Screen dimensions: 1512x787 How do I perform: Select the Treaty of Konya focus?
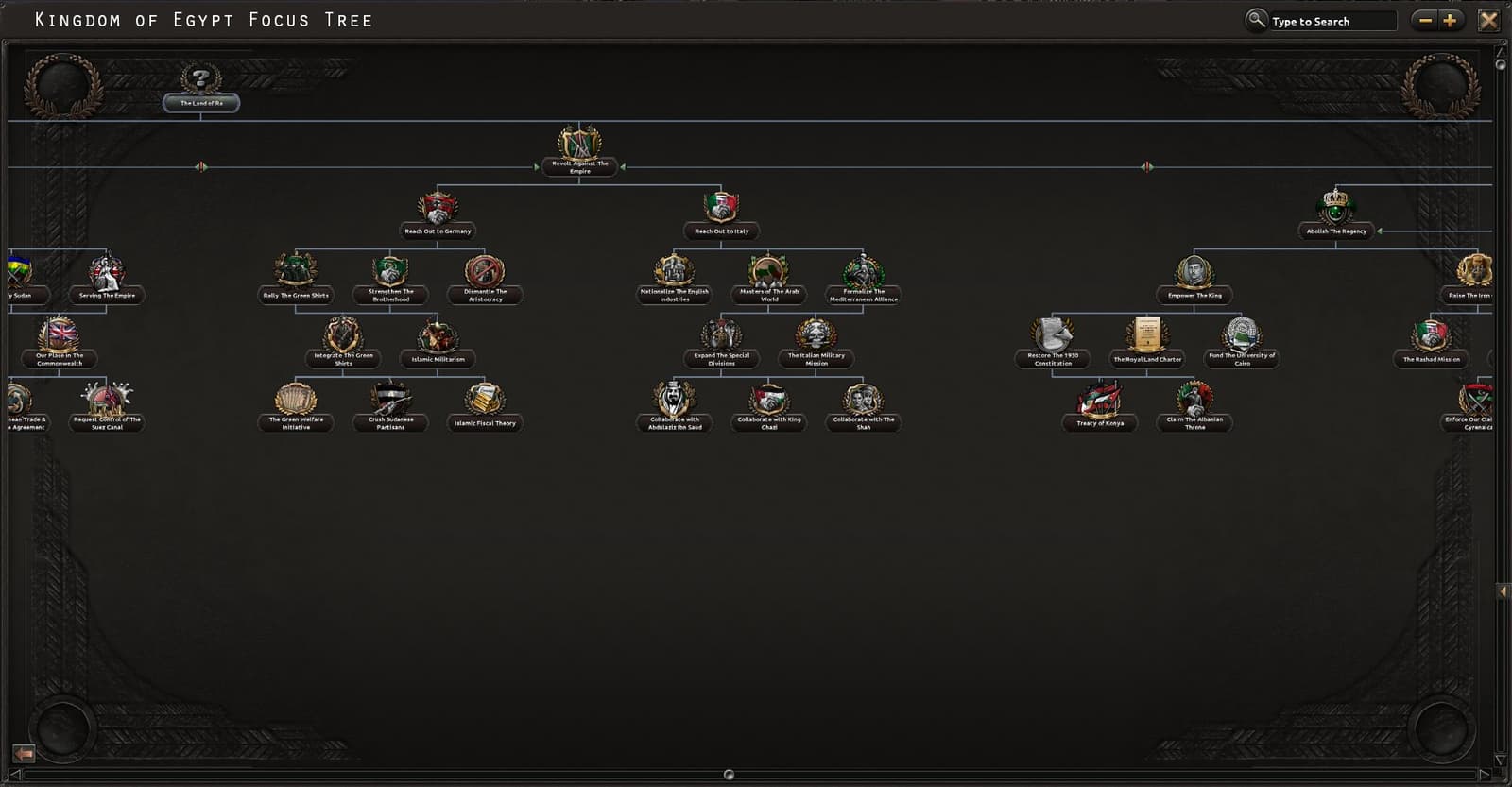[x=1100, y=406]
